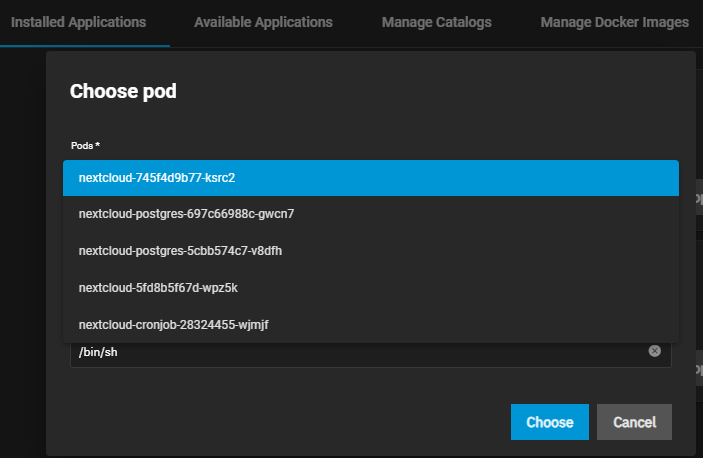The width and height of the screenshot is (703, 458).
Task: Go to the Manage Catalogs tab
Action: click(x=436, y=22)
